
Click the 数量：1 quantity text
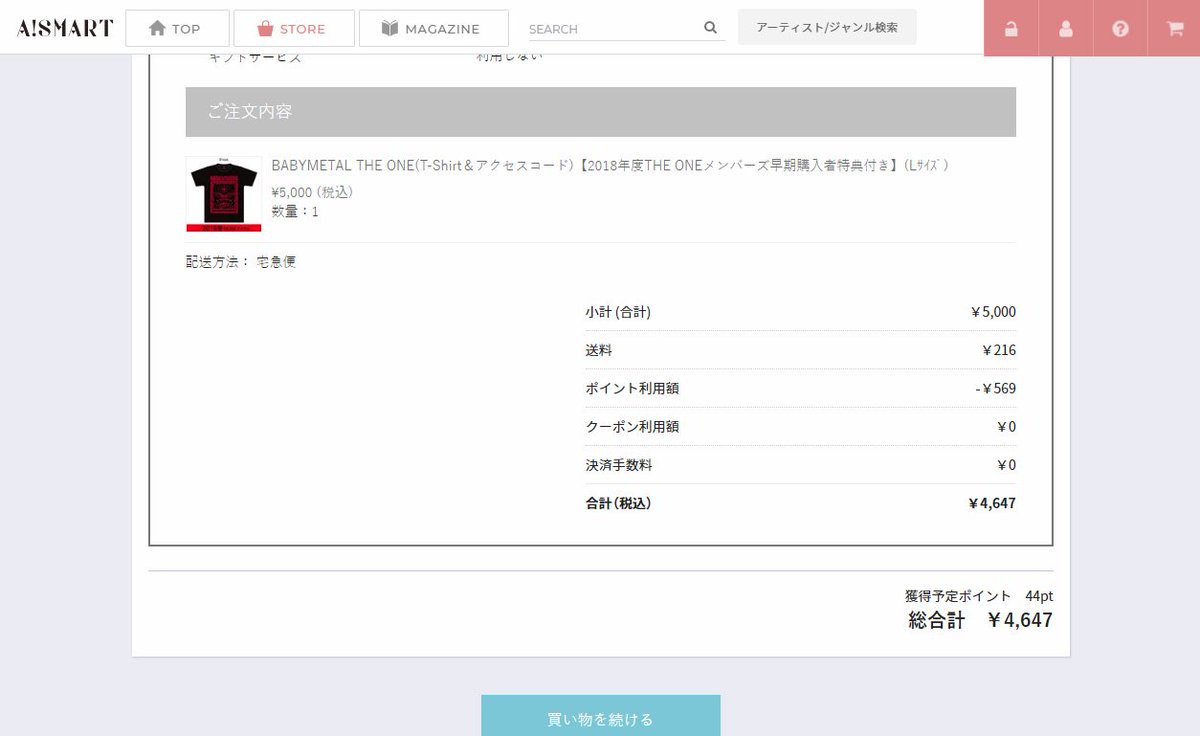[295, 212]
